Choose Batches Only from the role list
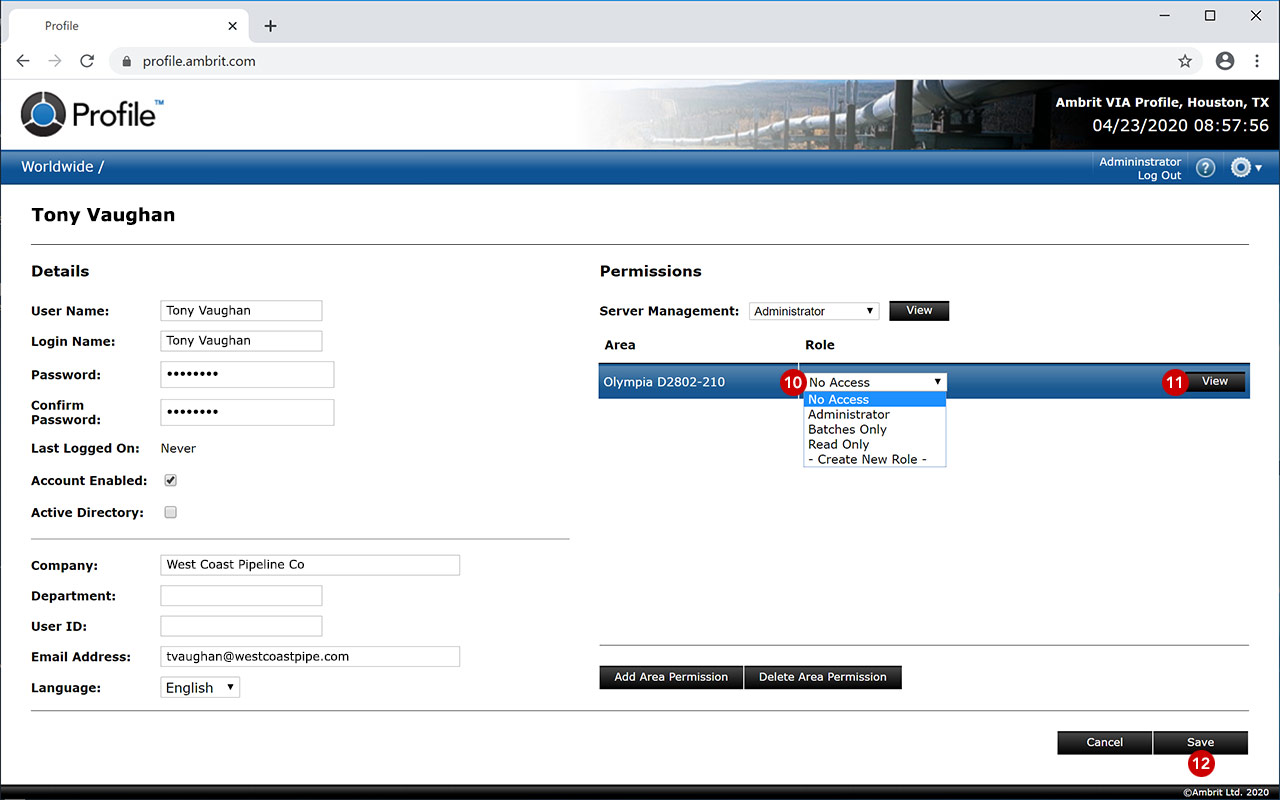 tap(847, 429)
